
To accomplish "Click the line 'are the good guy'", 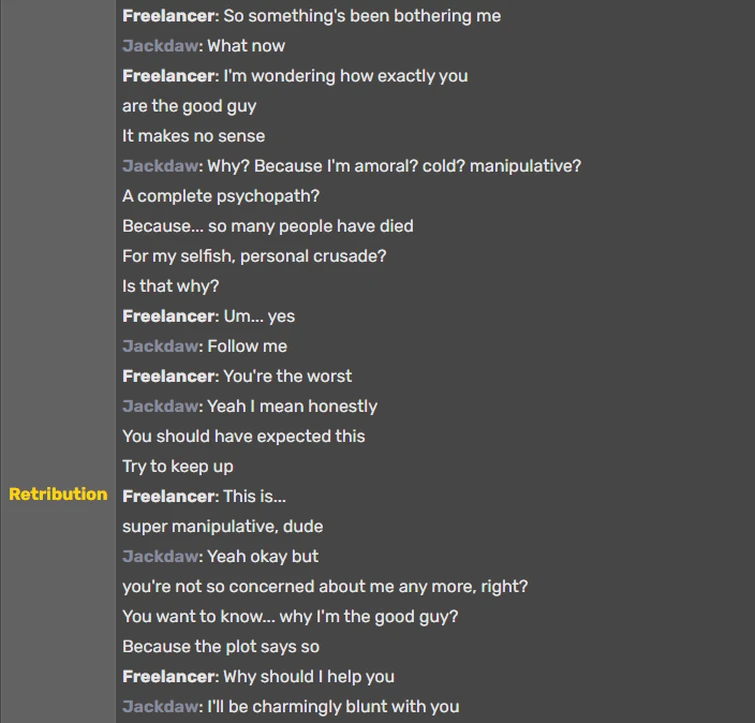I will coord(189,106).
